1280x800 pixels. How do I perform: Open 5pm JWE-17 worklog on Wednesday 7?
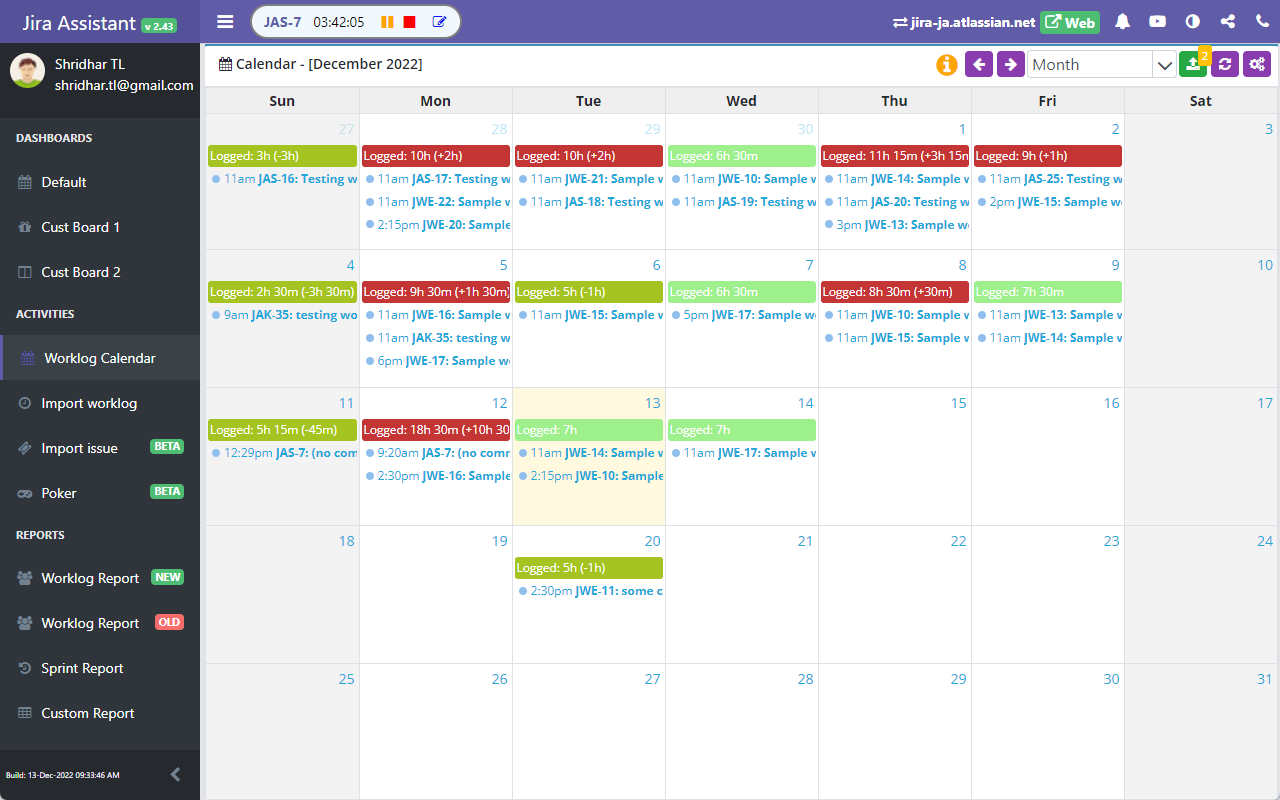(743, 315)
